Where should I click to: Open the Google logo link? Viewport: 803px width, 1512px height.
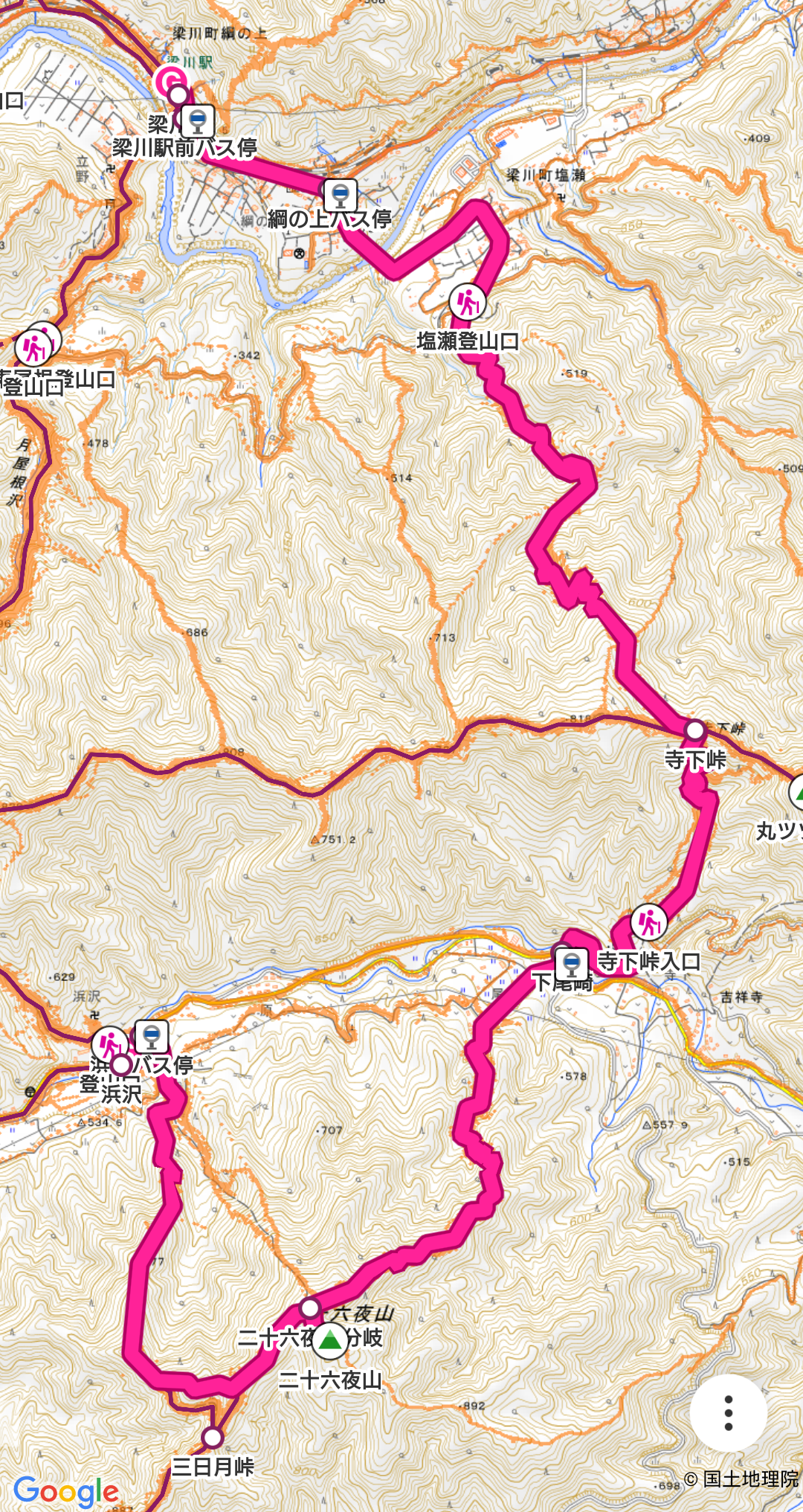pos(66,1492)
